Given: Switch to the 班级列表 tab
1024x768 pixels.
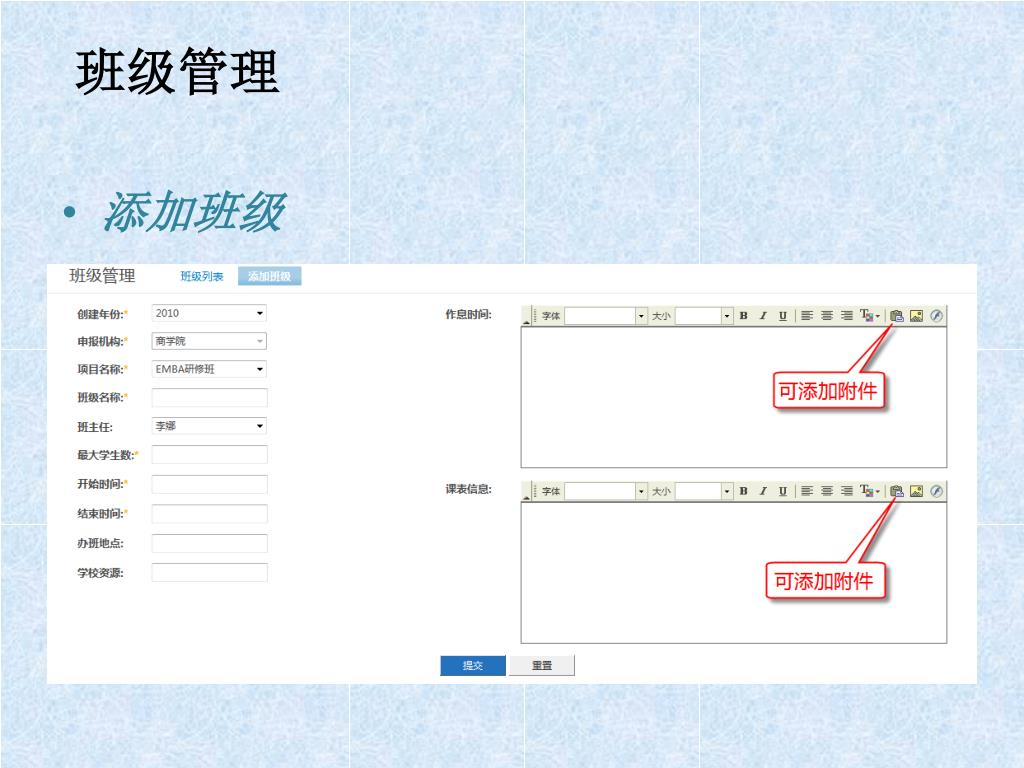Looking at the screenshot, I should point(202,277).
